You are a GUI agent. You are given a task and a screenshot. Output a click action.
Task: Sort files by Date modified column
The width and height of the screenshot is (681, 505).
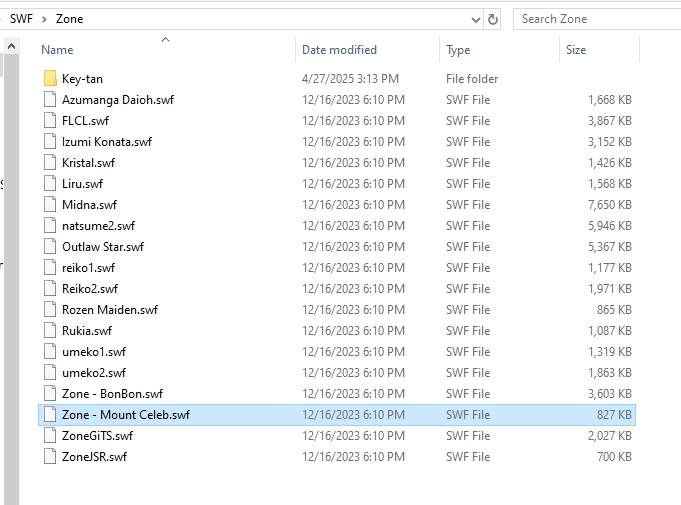point(339,50)
